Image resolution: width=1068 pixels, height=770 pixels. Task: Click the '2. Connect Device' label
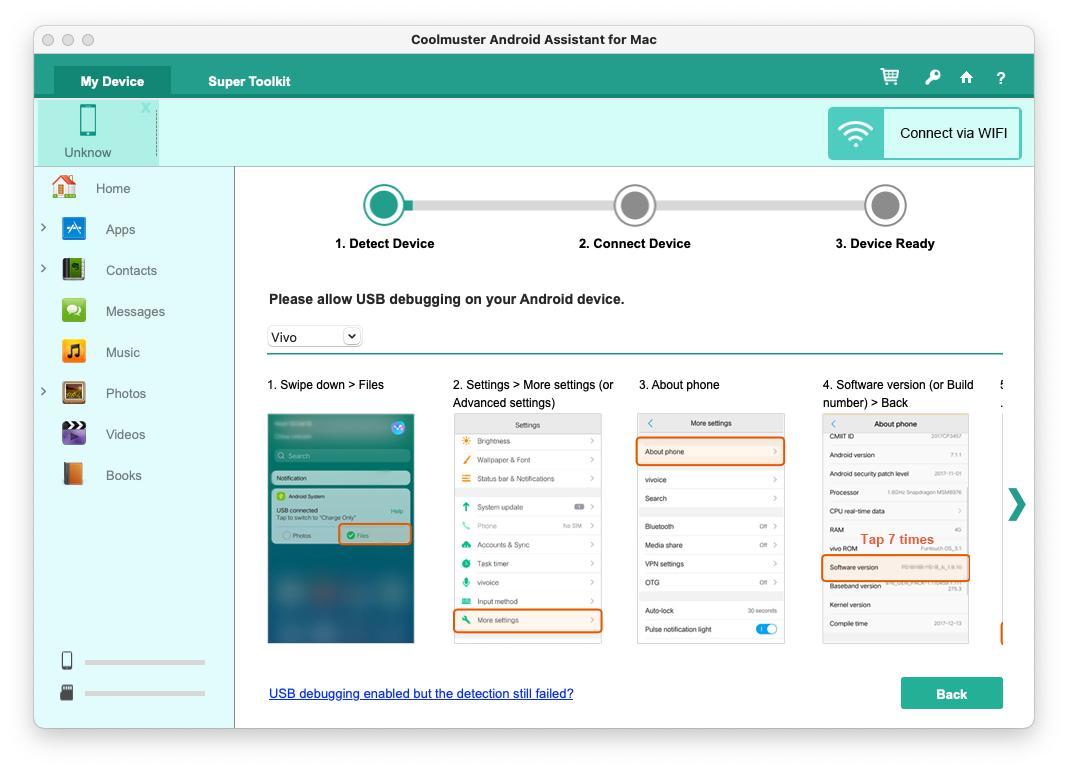(x=635, y=244)
